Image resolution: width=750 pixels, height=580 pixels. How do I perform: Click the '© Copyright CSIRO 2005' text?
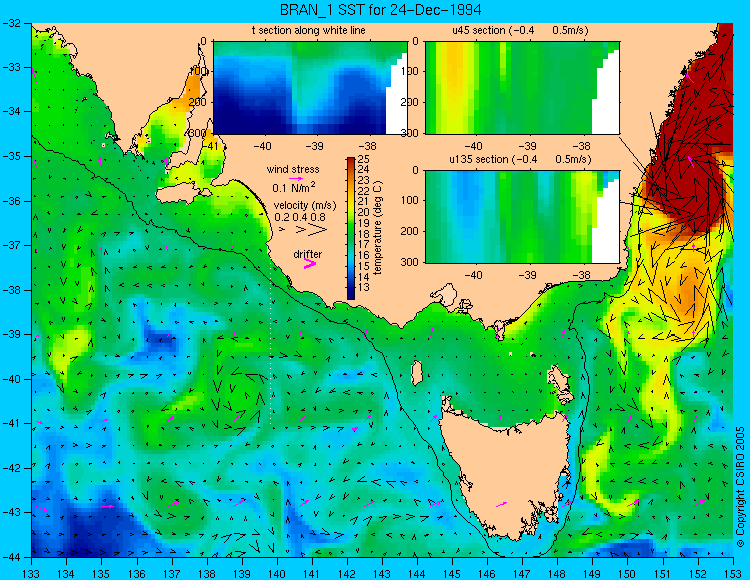740,487
